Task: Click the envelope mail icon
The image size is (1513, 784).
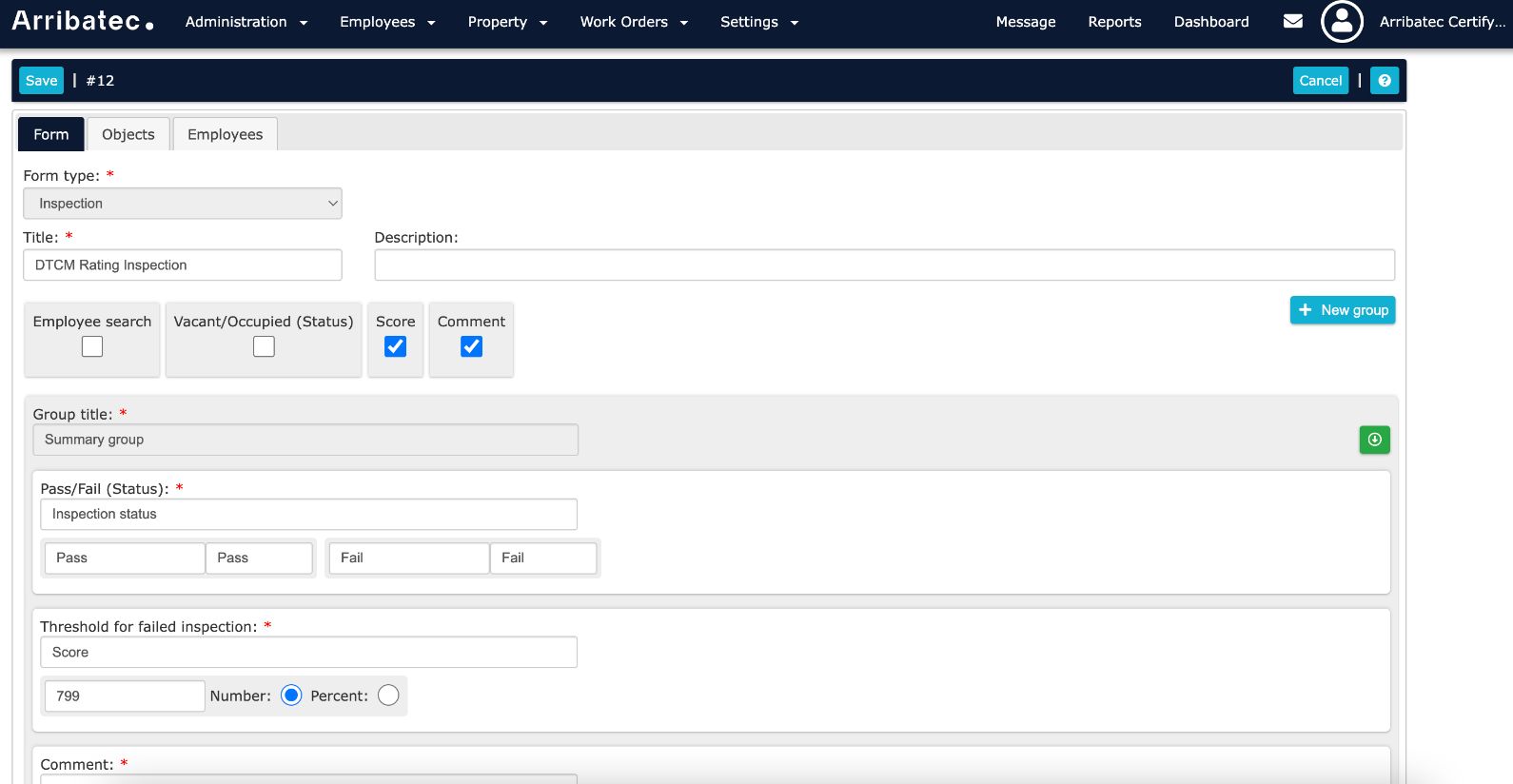Action: pyautogui.click(x=1292, y=21)
